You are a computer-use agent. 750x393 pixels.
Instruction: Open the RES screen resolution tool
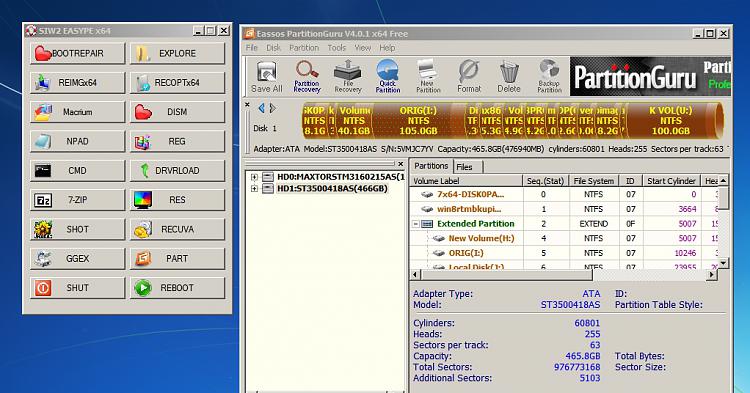(x=177, y=200)
